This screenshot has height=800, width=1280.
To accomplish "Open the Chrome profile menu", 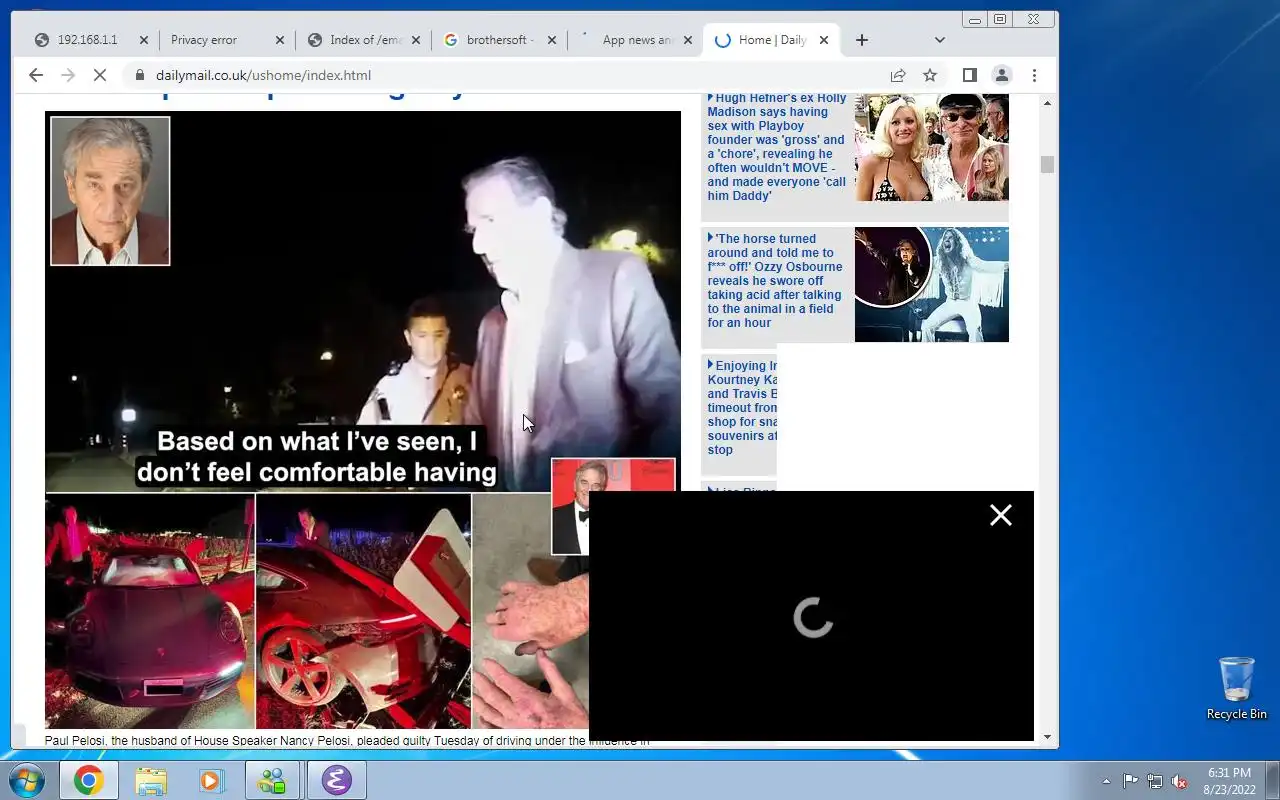I will tap(1001, 75).
